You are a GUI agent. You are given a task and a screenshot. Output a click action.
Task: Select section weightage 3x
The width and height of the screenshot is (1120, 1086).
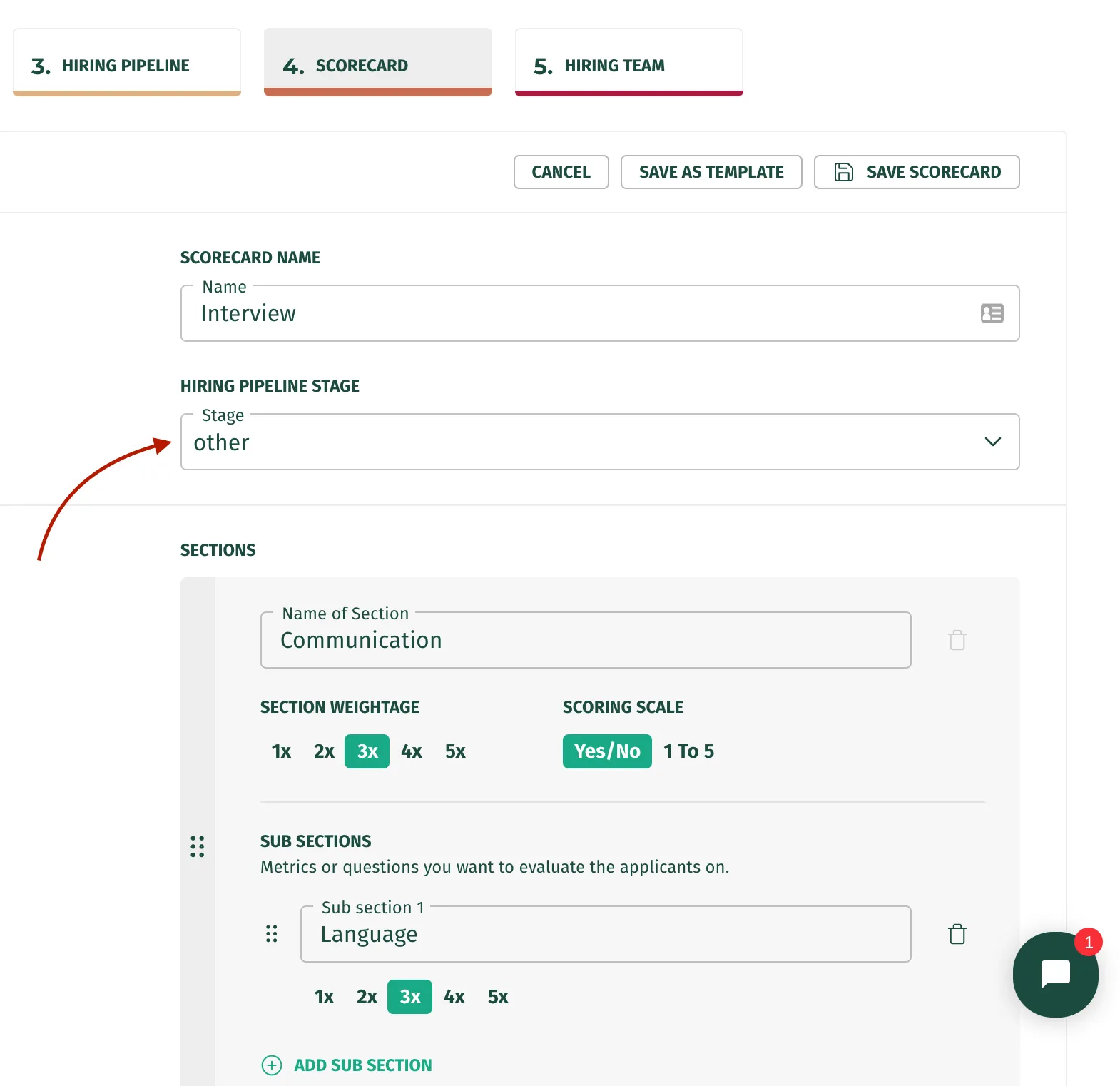[367, 751]
